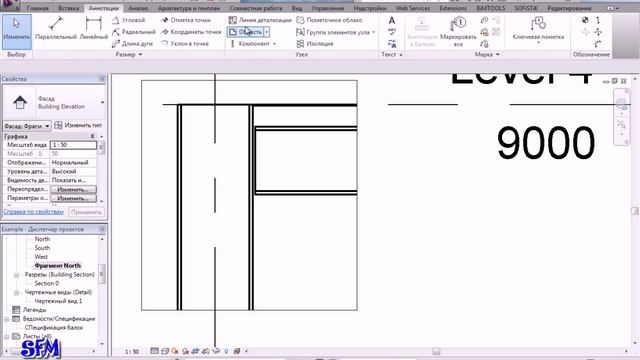Click the Компонент detail component tool
Screen dimensions: 640x360
click(x=249, y=44)
